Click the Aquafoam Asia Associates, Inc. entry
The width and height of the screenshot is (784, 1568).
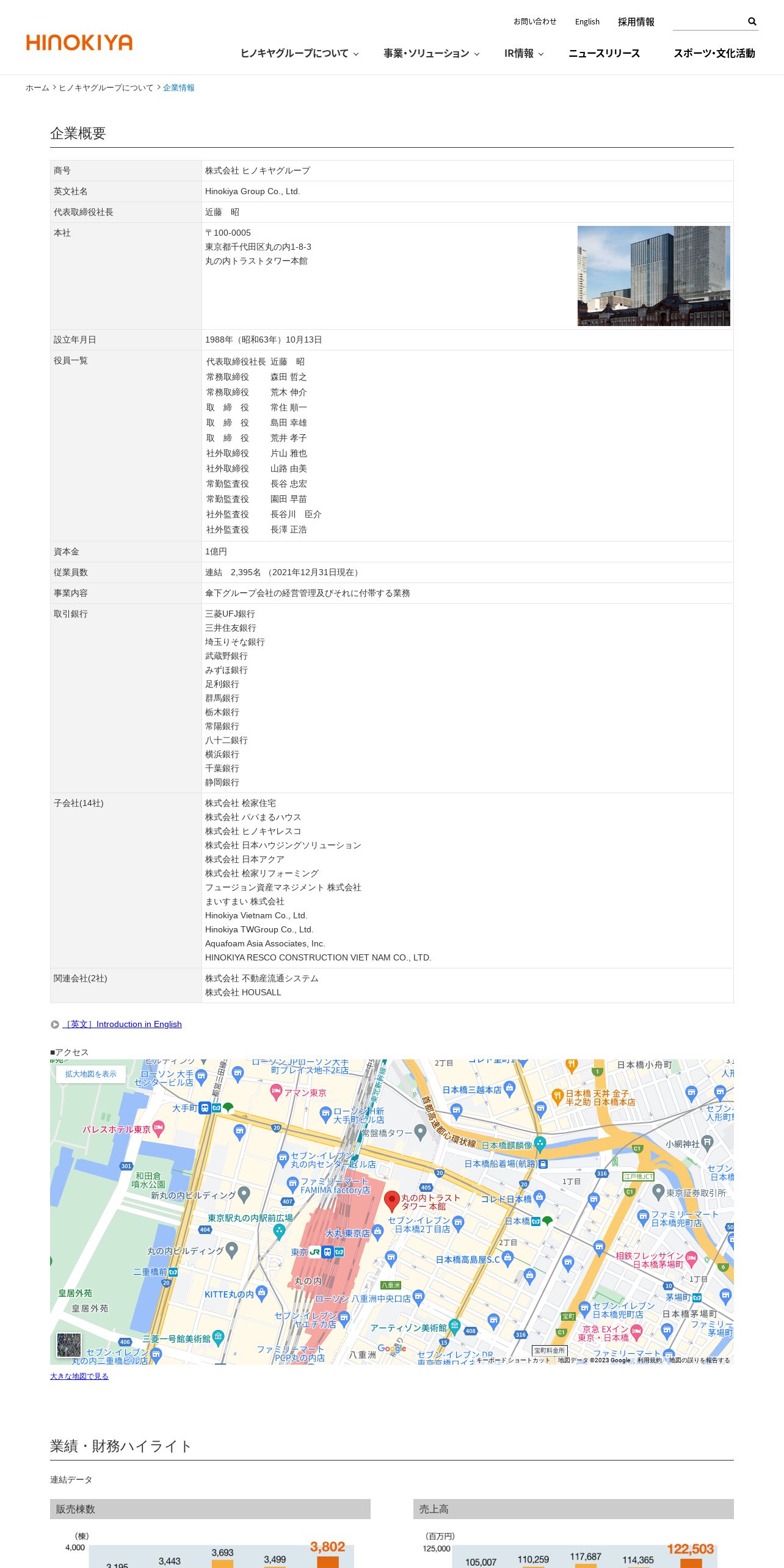pos(265,944)
